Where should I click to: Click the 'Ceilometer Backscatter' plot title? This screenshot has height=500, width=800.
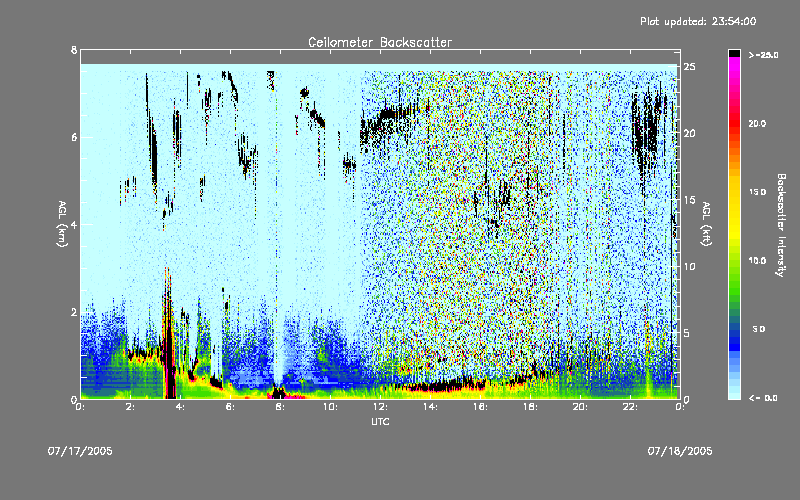pyautogui.click(x=380, y=42)
